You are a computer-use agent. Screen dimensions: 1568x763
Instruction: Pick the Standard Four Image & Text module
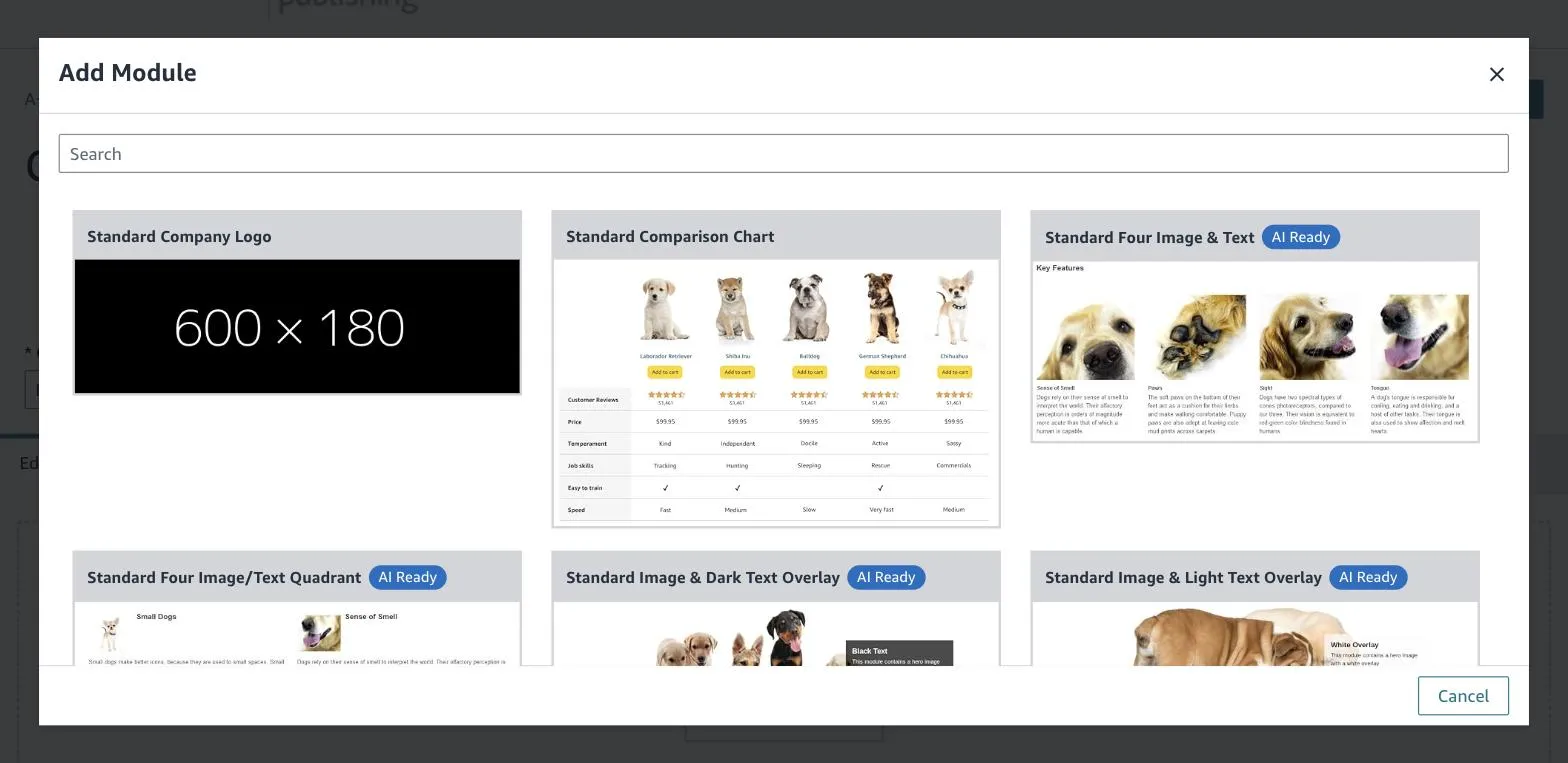pyautogui.click(x=1255, y=326)
